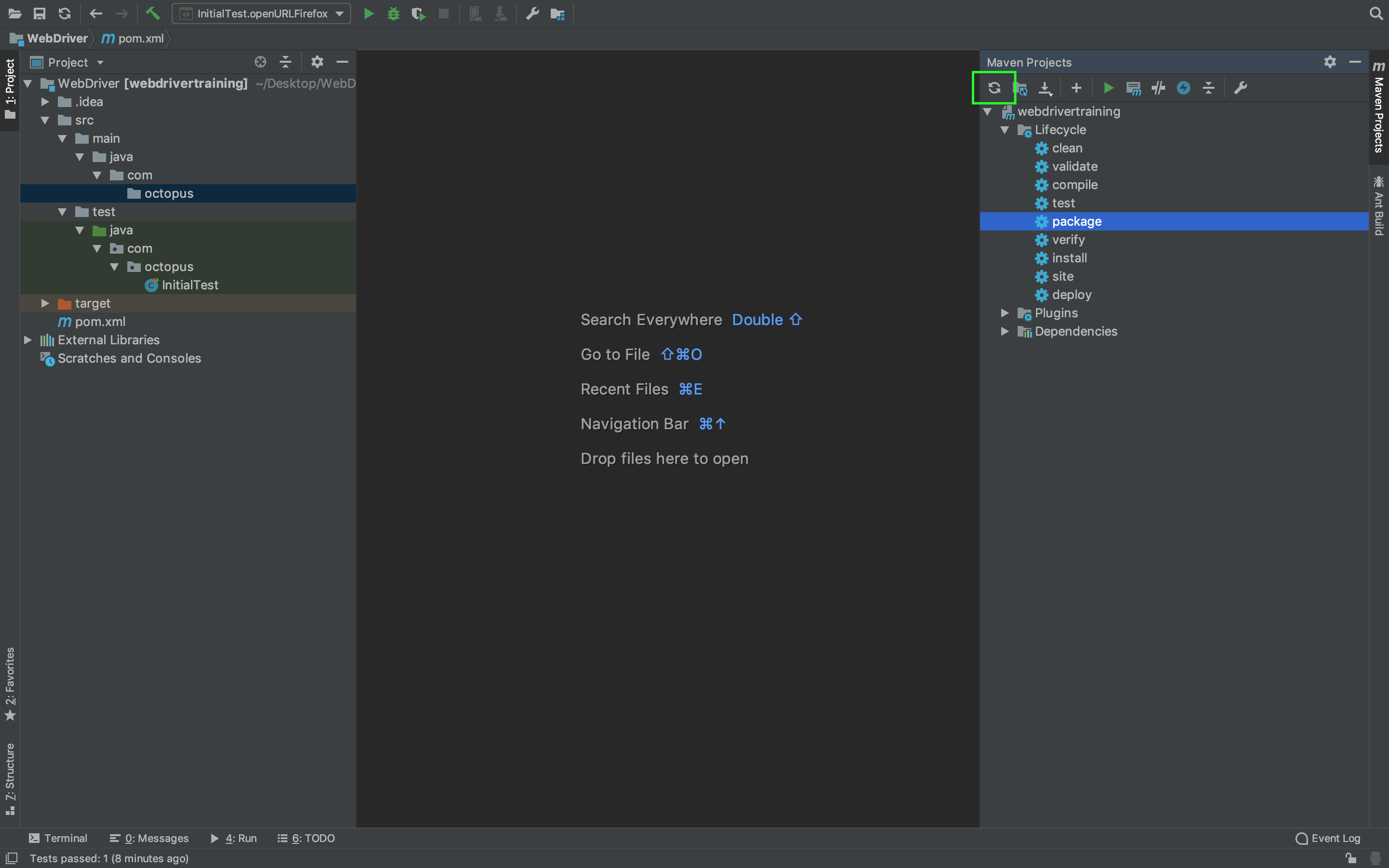Open Maven settings wrench icon
The height and width of the screenshot is (868, 1389).
1240,88
